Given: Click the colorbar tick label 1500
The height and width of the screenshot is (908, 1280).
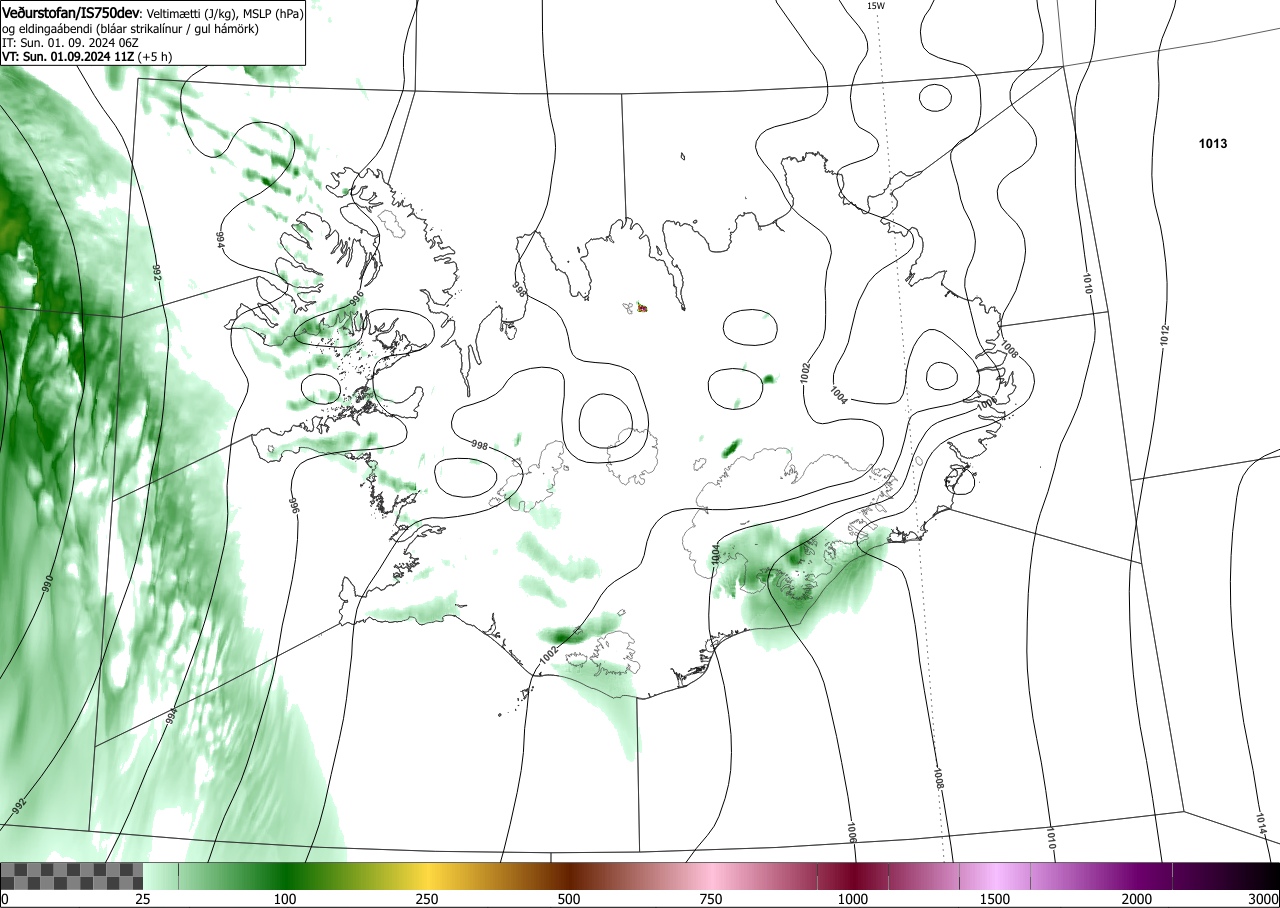Looking at the screenshot, I should pos(995,899).
